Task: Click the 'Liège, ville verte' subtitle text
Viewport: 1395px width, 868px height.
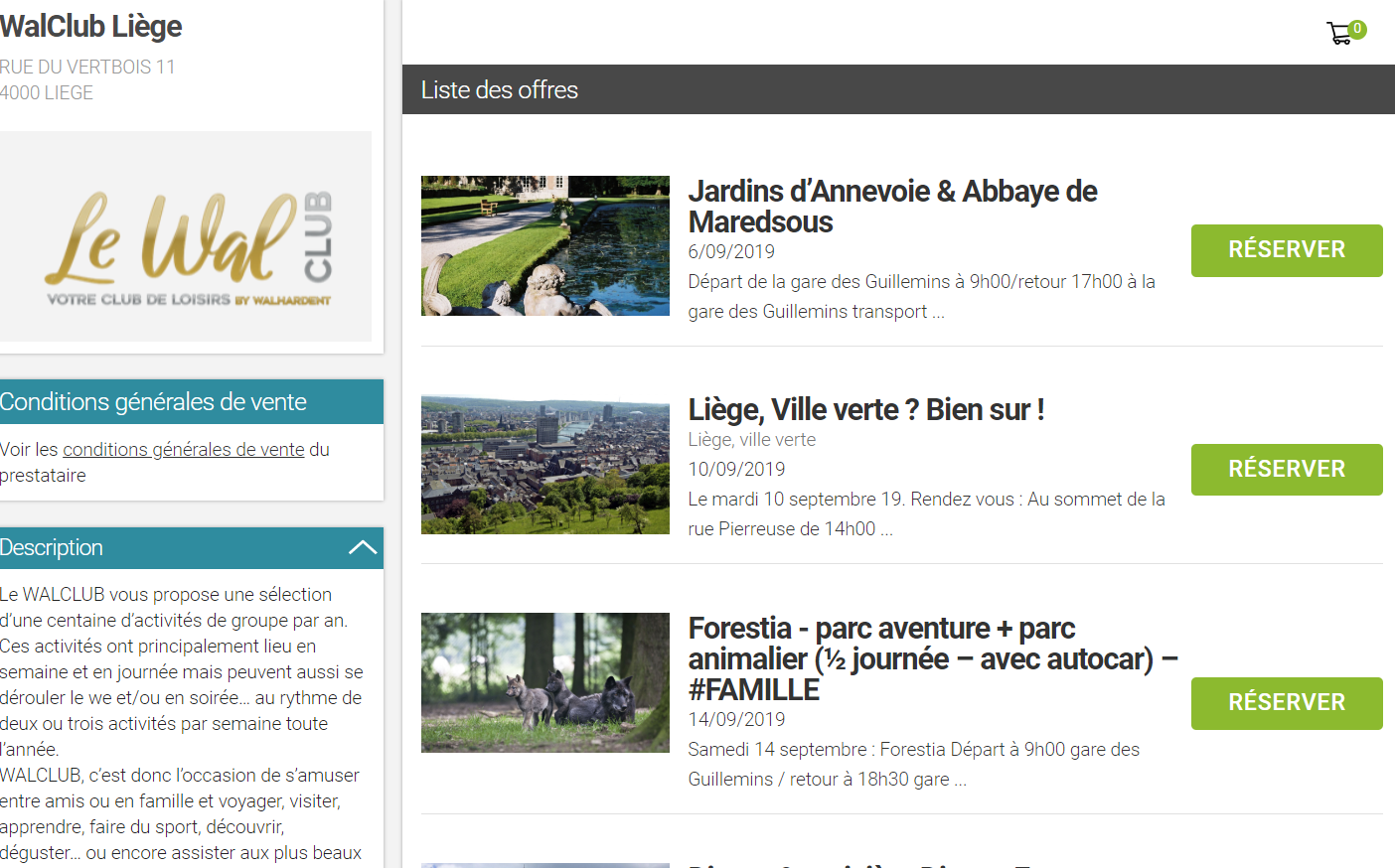Action: [751, 440]
